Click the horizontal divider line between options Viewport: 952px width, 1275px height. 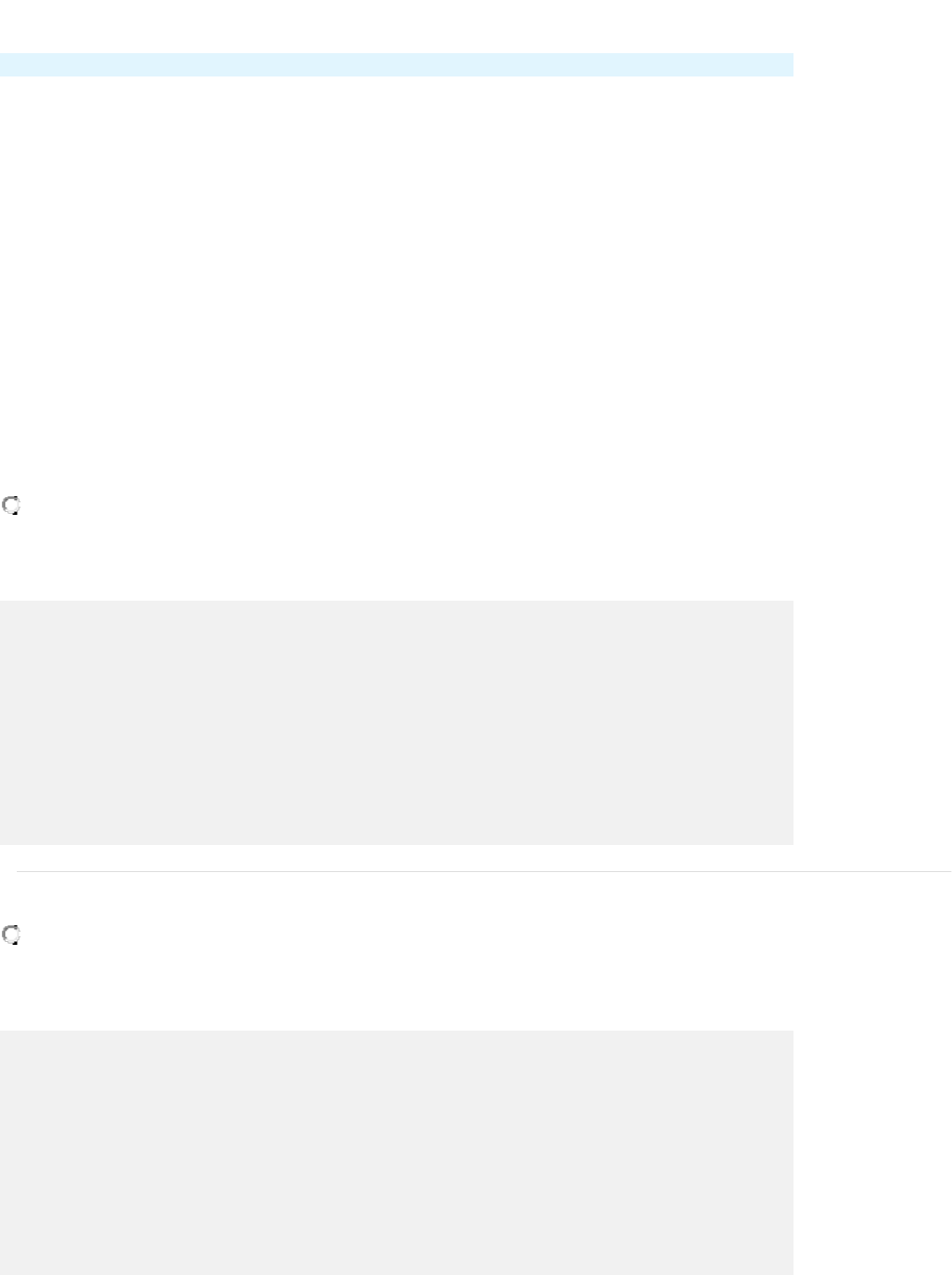(483, 871)
